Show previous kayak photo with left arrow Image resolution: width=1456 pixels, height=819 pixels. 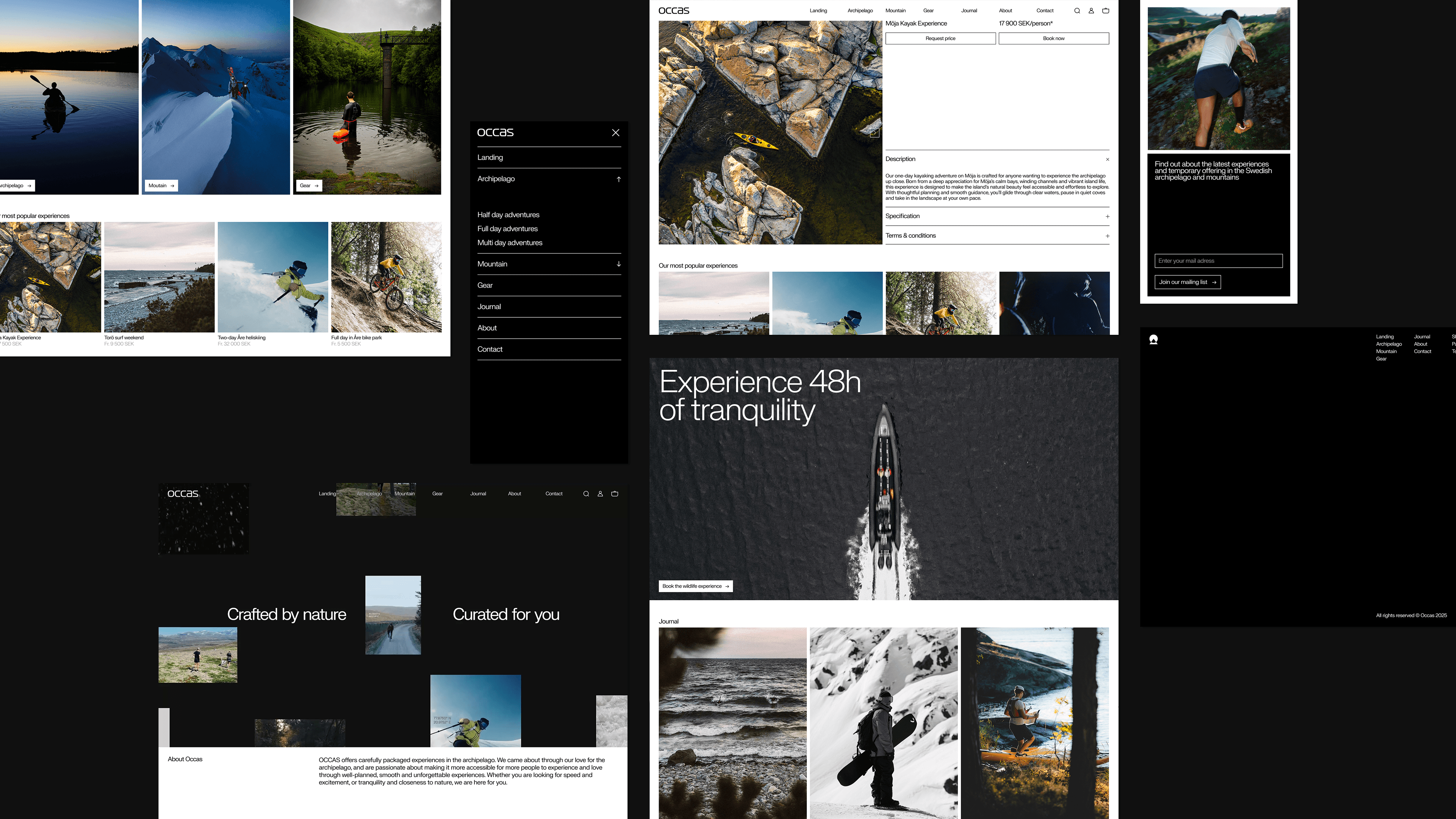pyautogui.click(x=667, y=133)
